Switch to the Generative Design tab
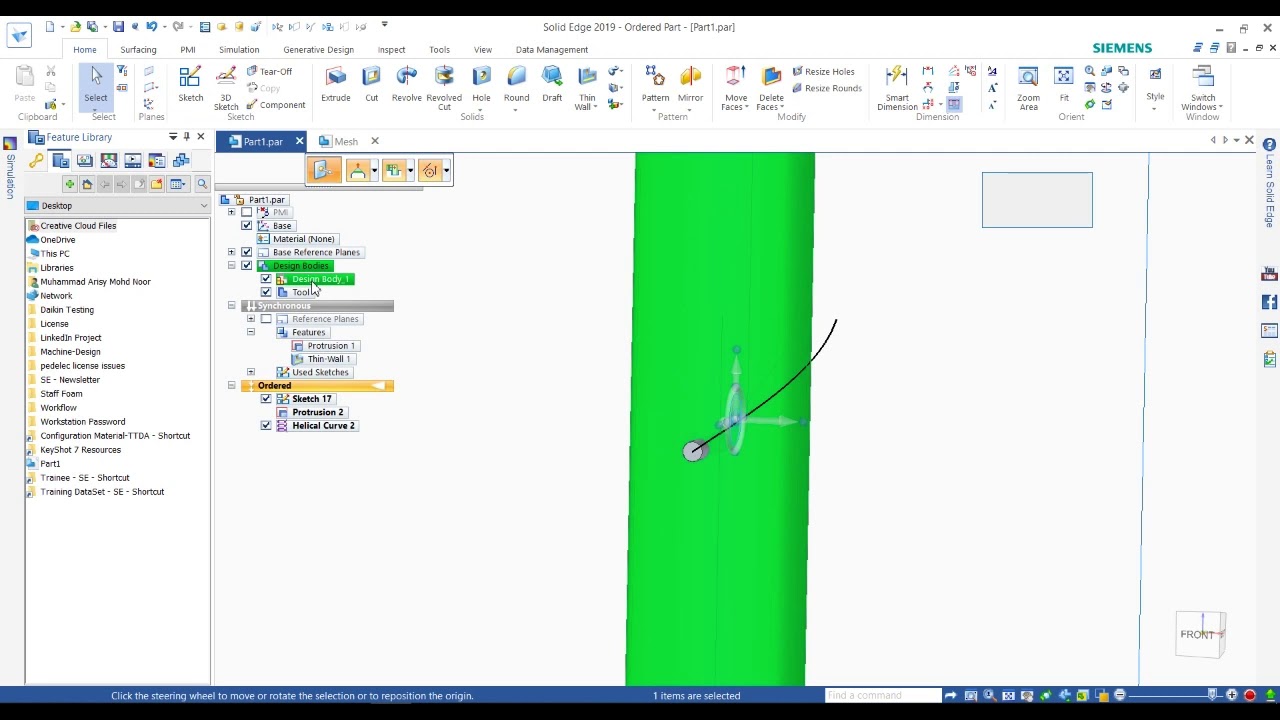1280x720 pixels. click(x=318, y=50)
